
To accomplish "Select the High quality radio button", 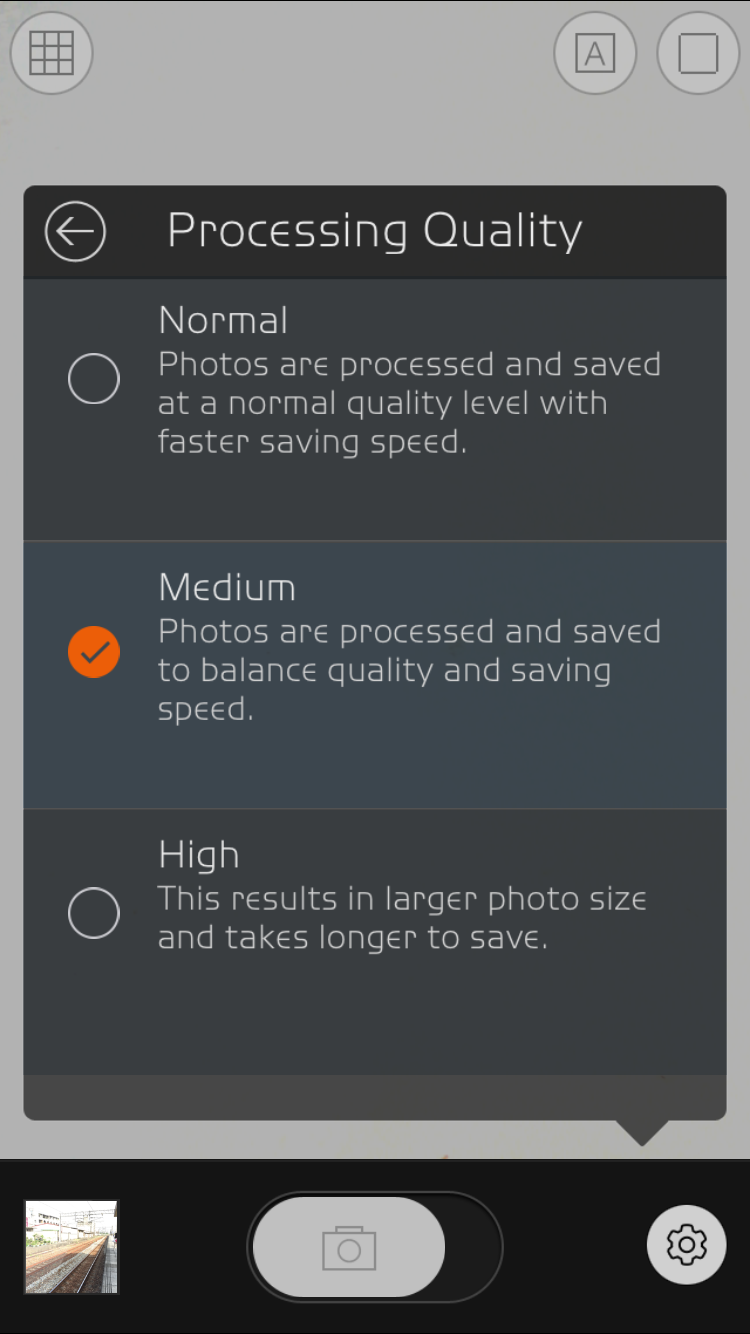I will tap(94, 913).
